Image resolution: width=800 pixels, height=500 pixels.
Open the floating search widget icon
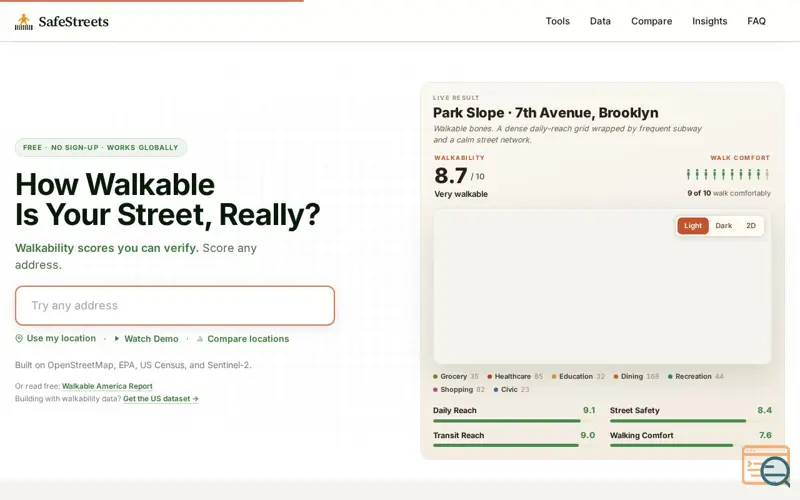tap(766, 465)
